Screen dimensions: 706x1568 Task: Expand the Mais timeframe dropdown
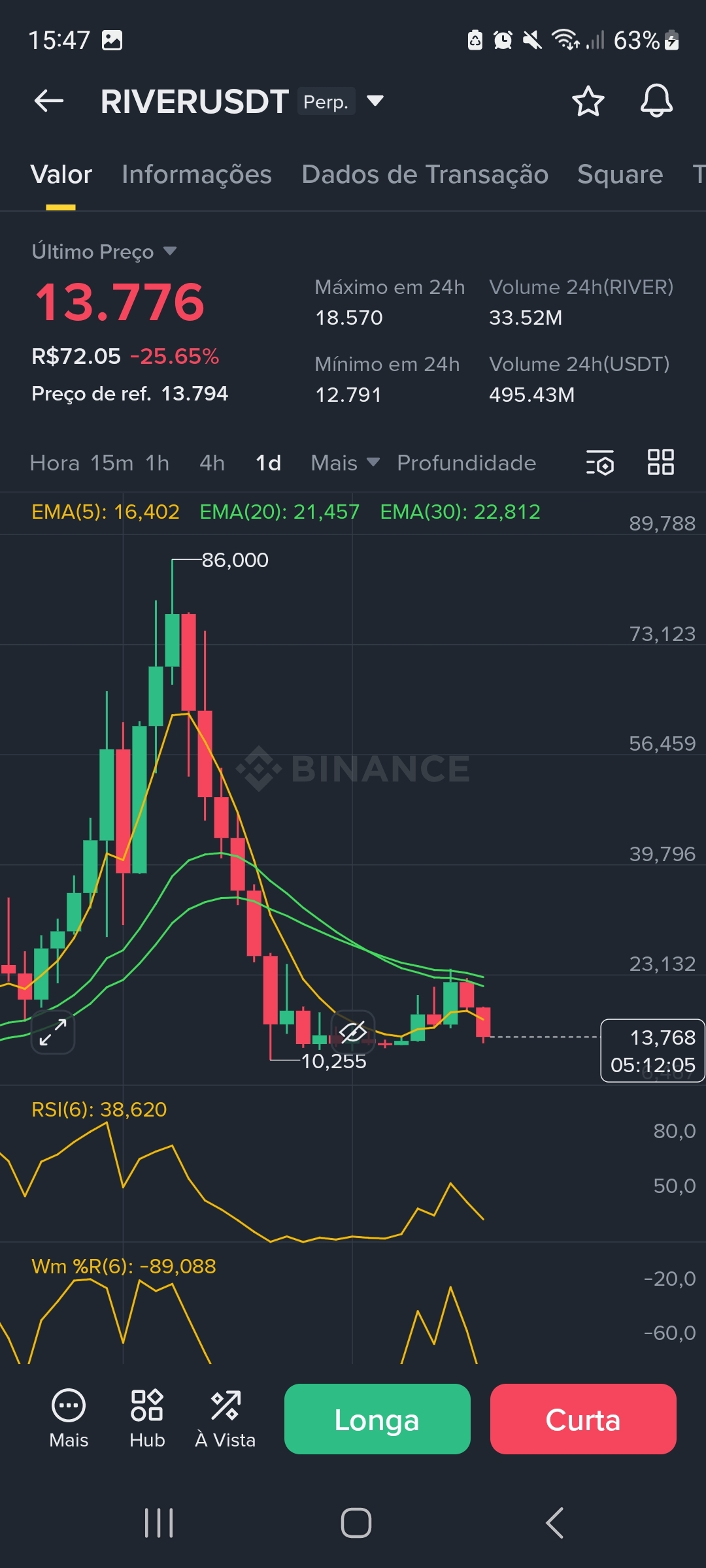pos(345,463)
